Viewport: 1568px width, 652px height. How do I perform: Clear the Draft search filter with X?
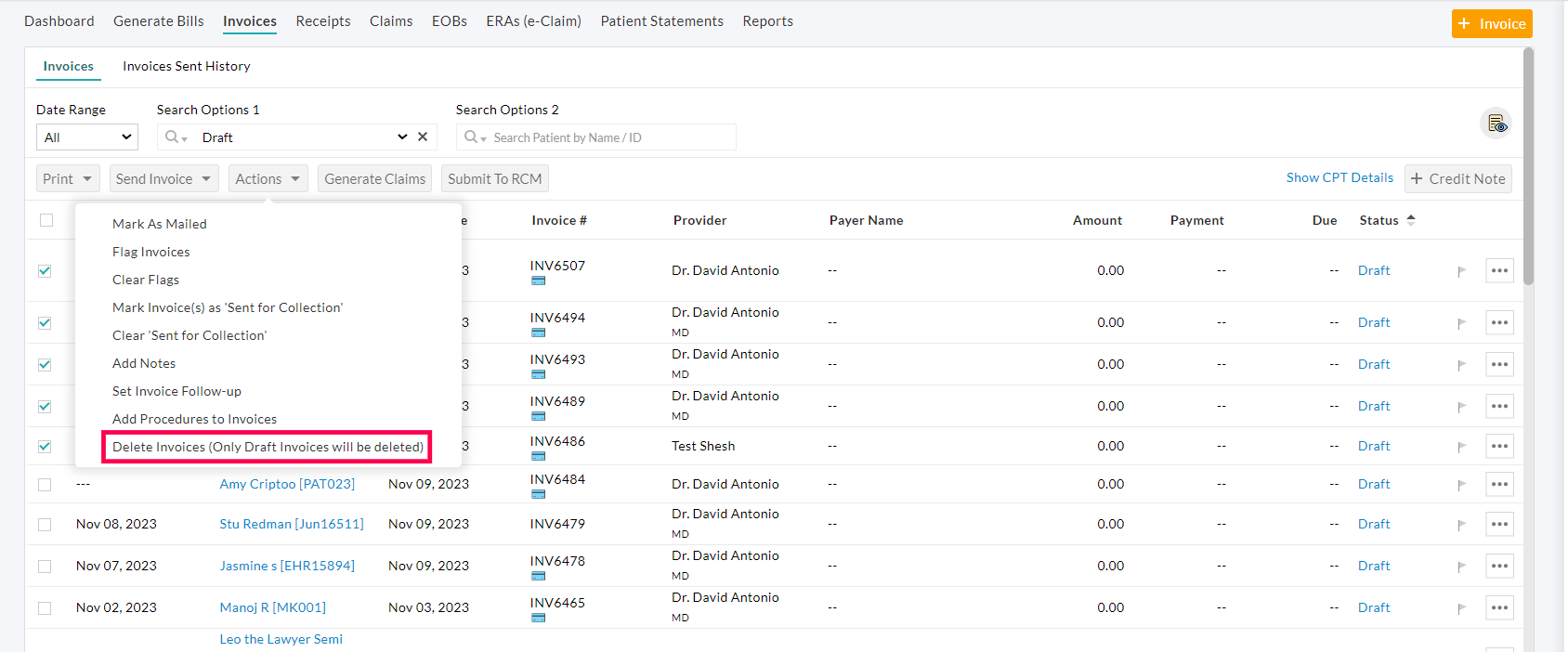click(x=423, y=137)
